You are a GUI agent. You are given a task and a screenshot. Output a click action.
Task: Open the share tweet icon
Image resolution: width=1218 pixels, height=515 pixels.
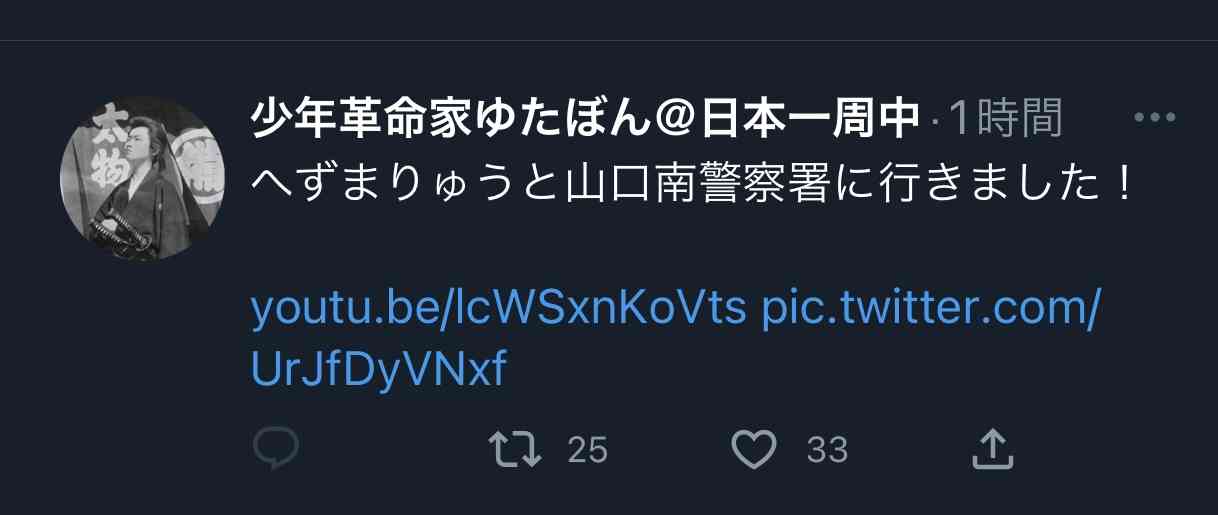tap(995, 450)
